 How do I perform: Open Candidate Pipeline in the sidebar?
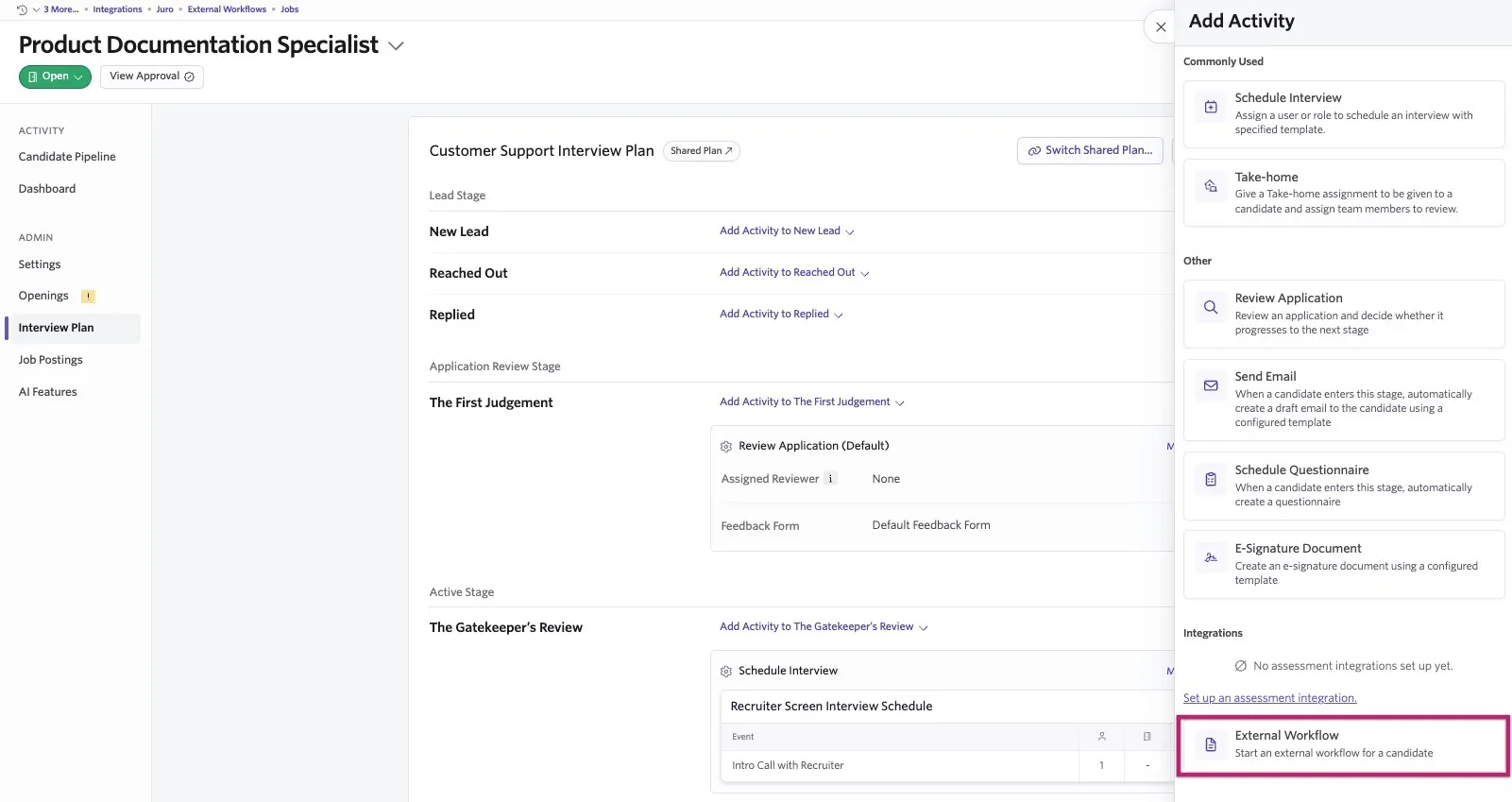[67, 157]
